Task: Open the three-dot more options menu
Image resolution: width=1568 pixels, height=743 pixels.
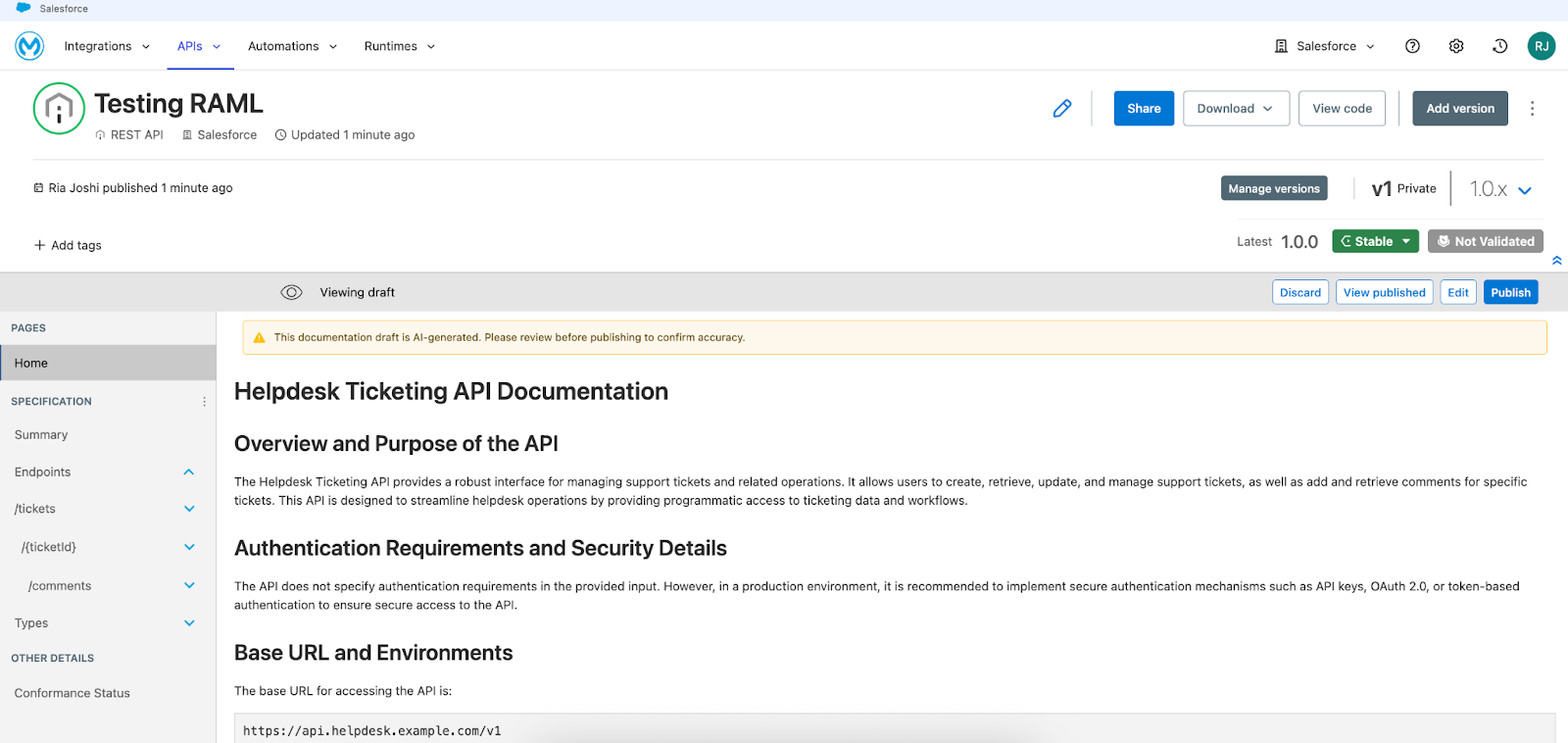Action: click(x=1533, y=108)
